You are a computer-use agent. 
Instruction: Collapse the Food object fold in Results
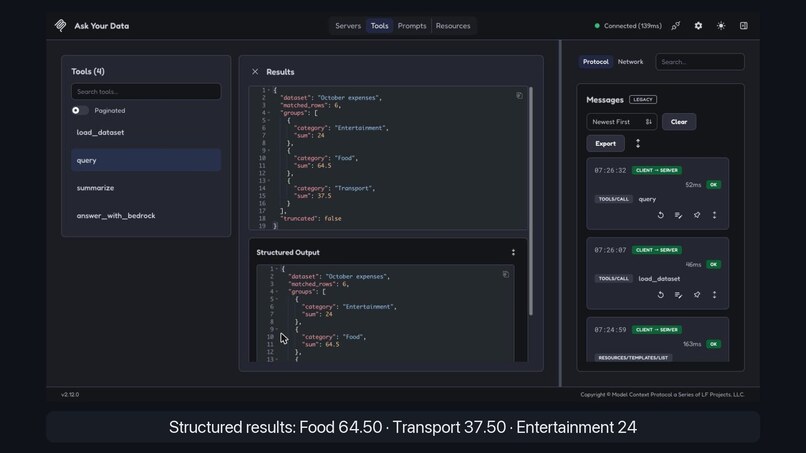click(269, 151)
